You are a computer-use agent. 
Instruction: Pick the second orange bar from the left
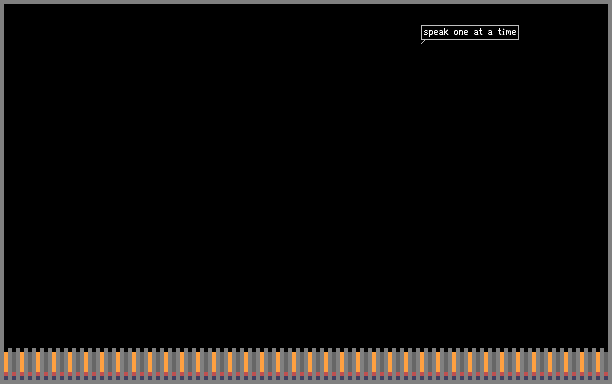22,362
